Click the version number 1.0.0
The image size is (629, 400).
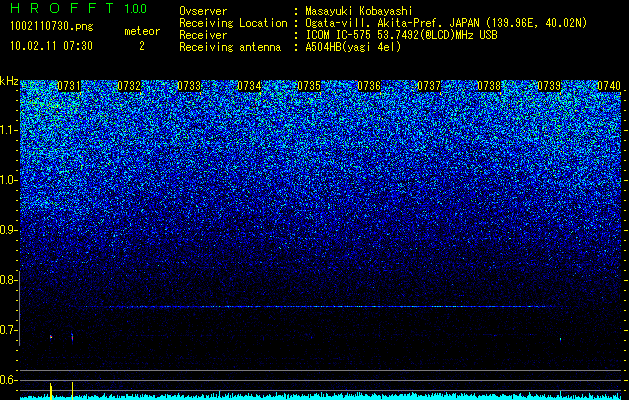[135, 9]
